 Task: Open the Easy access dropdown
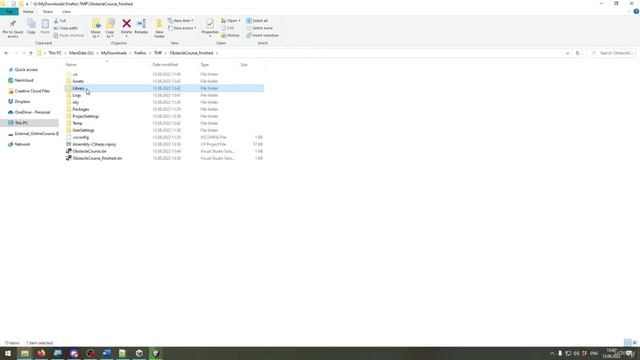[x=182, y=28]
